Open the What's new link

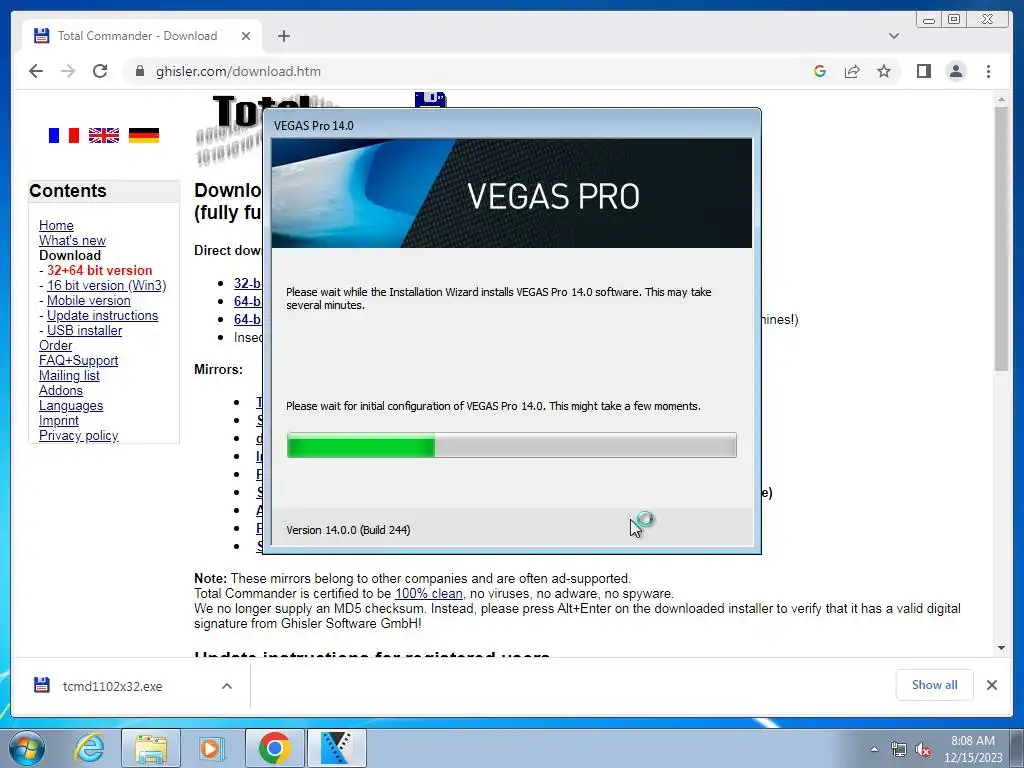pyautogui.click(x=72, y=240)
